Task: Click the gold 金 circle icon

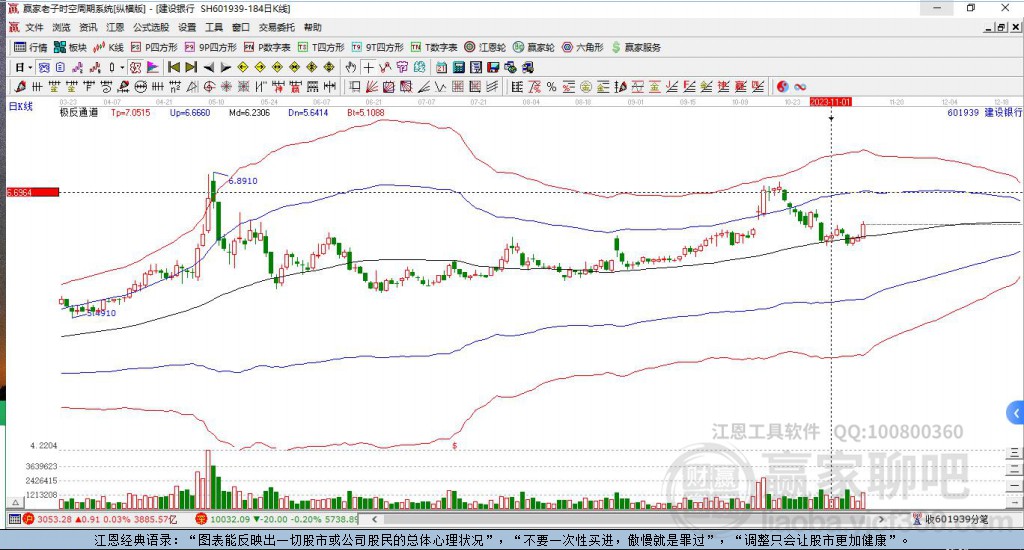Action: [x=586, y=87]
